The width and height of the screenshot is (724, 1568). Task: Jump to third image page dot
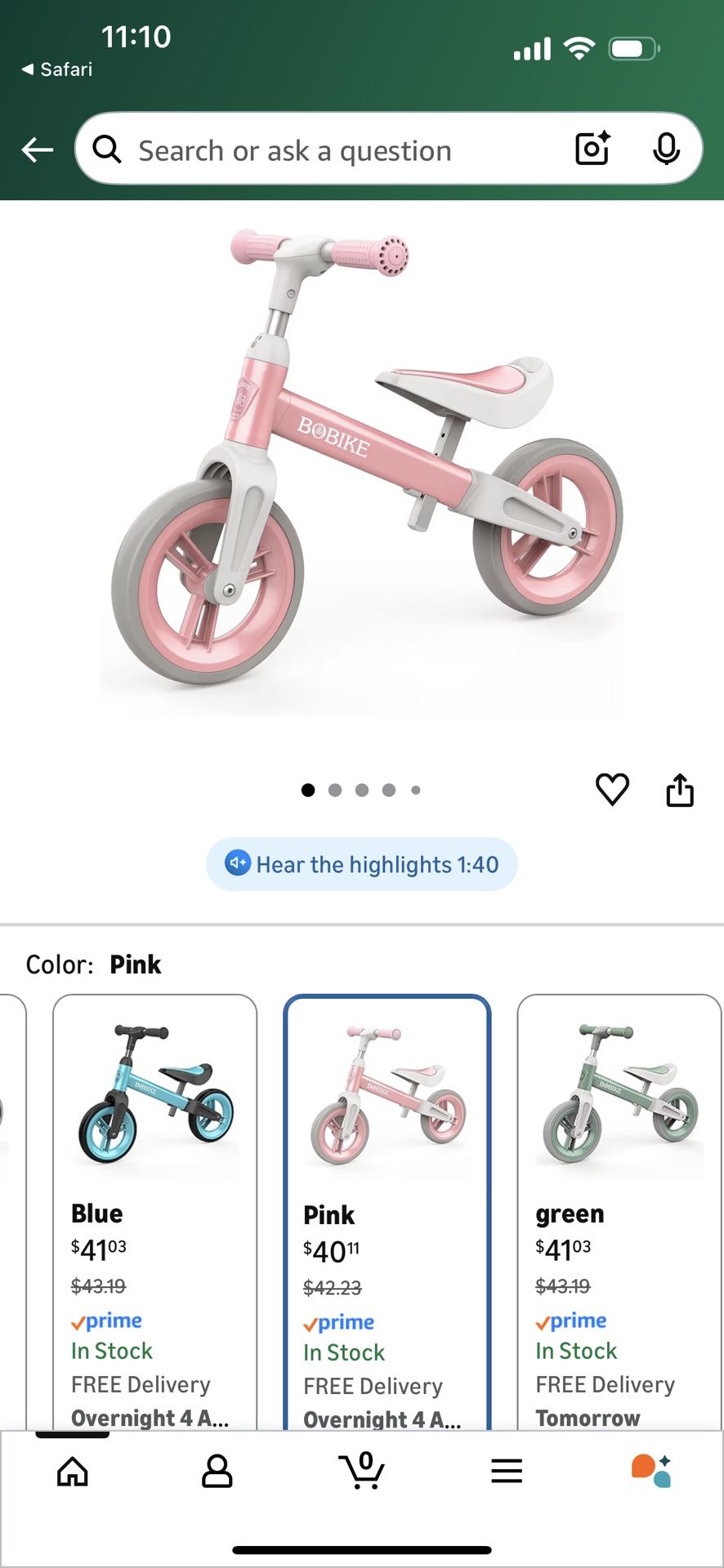362,790
